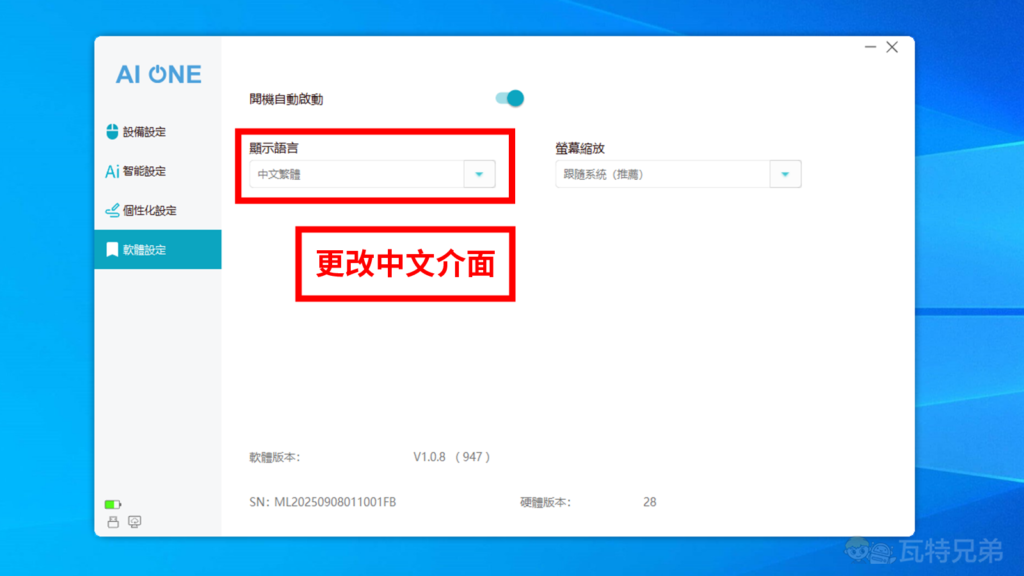Screen dimensions: 1024x576
Task: Open the 跟隨系統（推薦） scaling combo box
Action: point(662,174)
